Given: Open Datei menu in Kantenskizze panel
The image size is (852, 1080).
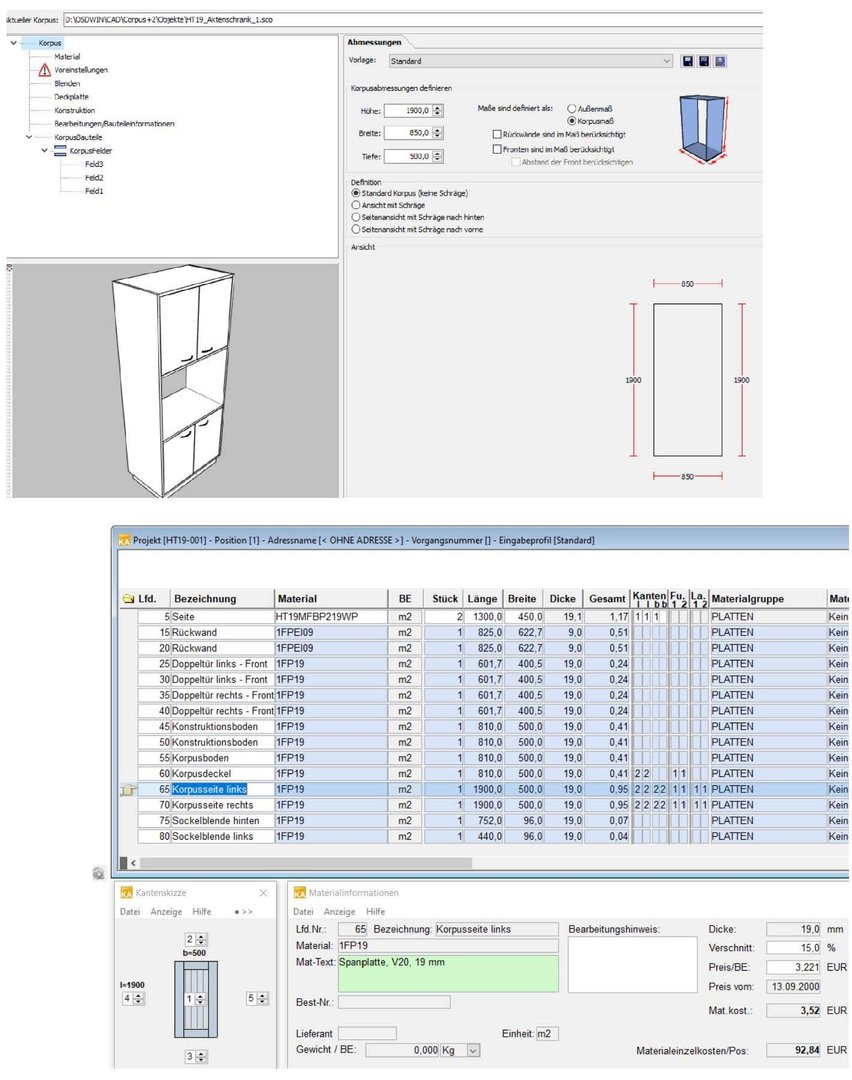Looking at the screenshot, I should click(129, 912).
